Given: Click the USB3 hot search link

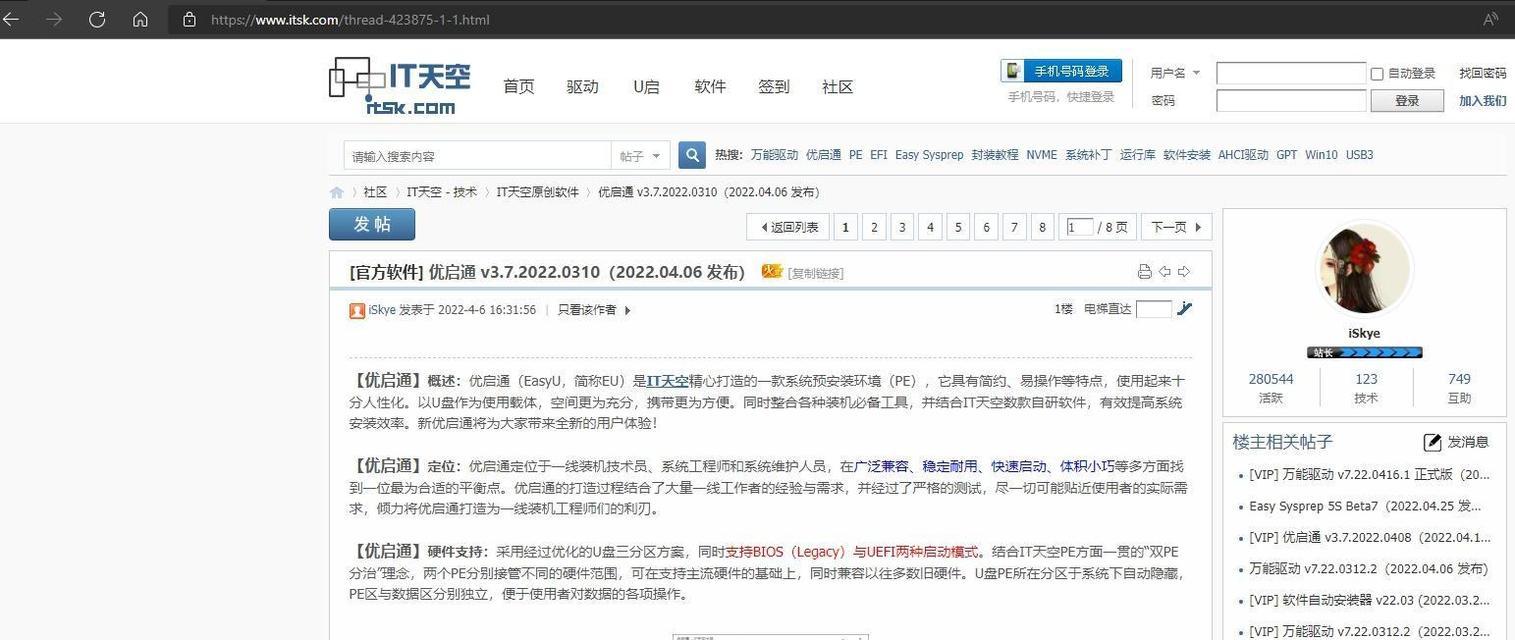Looking at the screenshot, I should pyautogui.click(x=1359, y=155).
